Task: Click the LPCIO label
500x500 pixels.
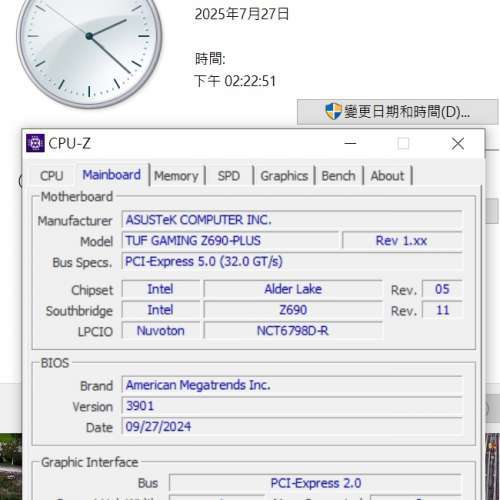Action: [95, 332]
